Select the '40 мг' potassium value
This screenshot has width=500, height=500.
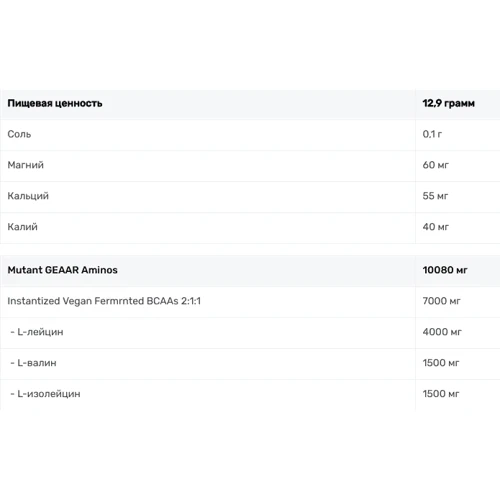click(x=436, y=227)
